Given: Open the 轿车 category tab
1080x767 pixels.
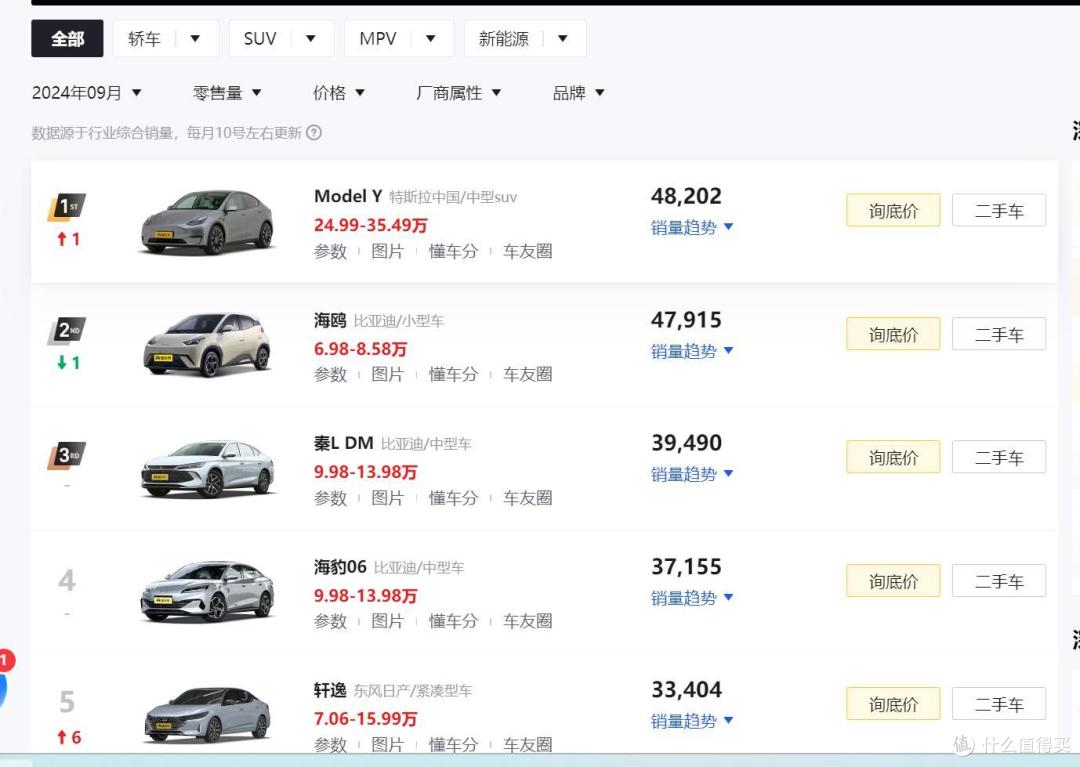Looking at the screenshot, I should click(144, 39).
